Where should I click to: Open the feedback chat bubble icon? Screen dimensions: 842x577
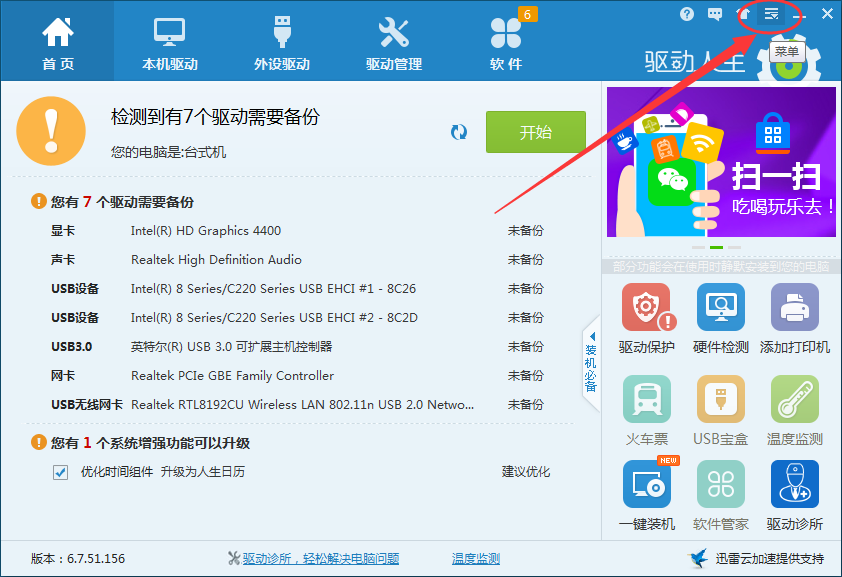(x=715, y=14)
